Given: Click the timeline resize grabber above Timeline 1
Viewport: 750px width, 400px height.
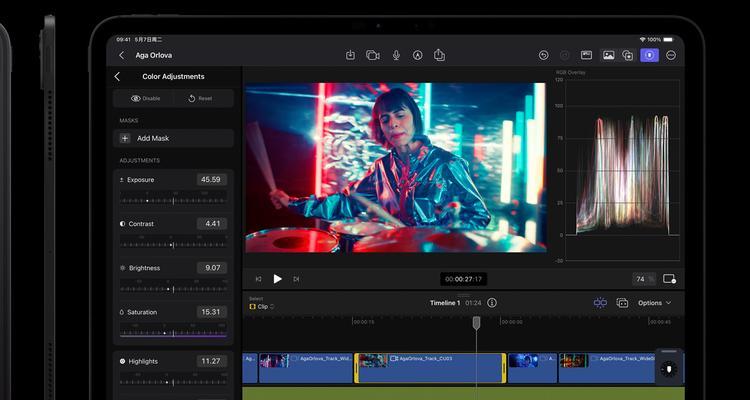Looking at the screenshot, I should coord(463,295).
